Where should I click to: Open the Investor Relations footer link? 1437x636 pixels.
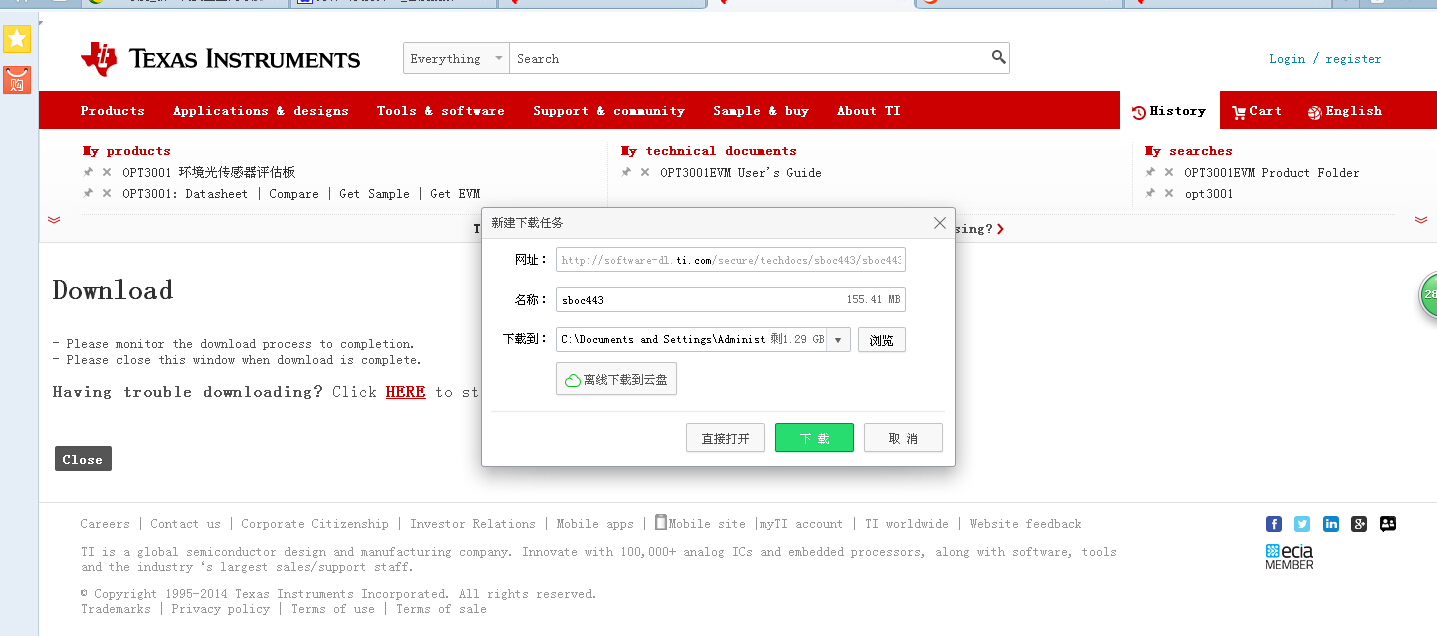click(473, 524)
